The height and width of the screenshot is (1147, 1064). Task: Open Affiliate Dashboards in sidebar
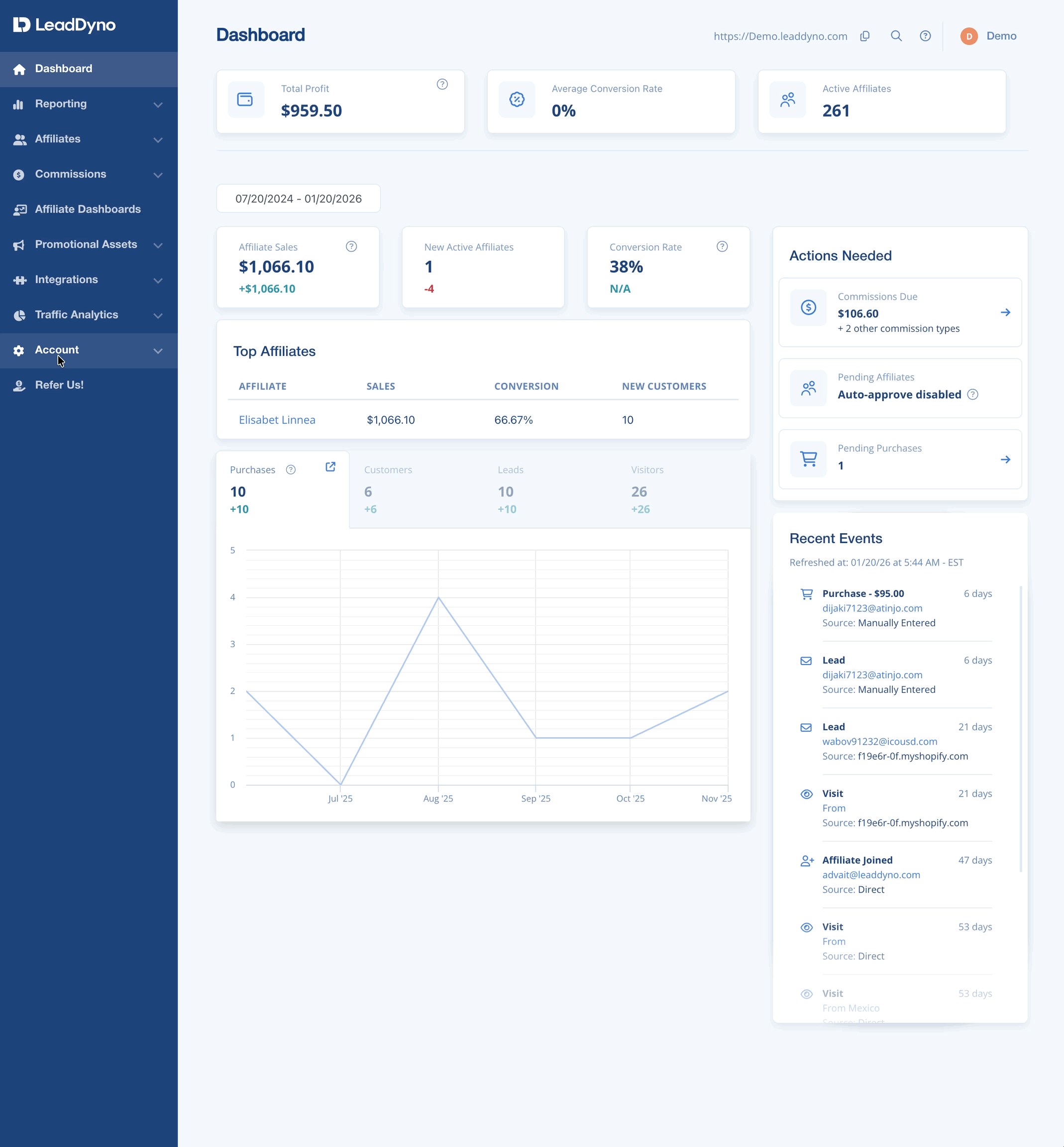point(89,210)
